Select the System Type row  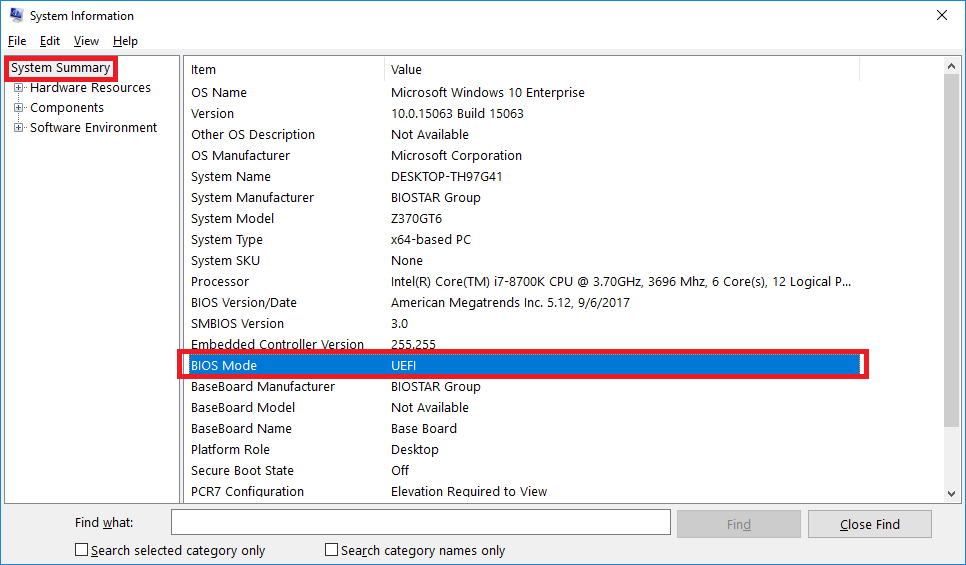pos(524,239)
